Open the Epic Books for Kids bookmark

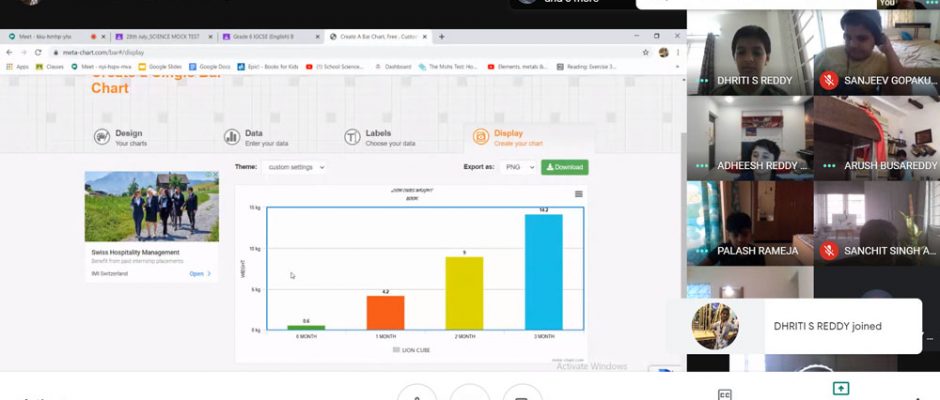click(x=269, y=67)
